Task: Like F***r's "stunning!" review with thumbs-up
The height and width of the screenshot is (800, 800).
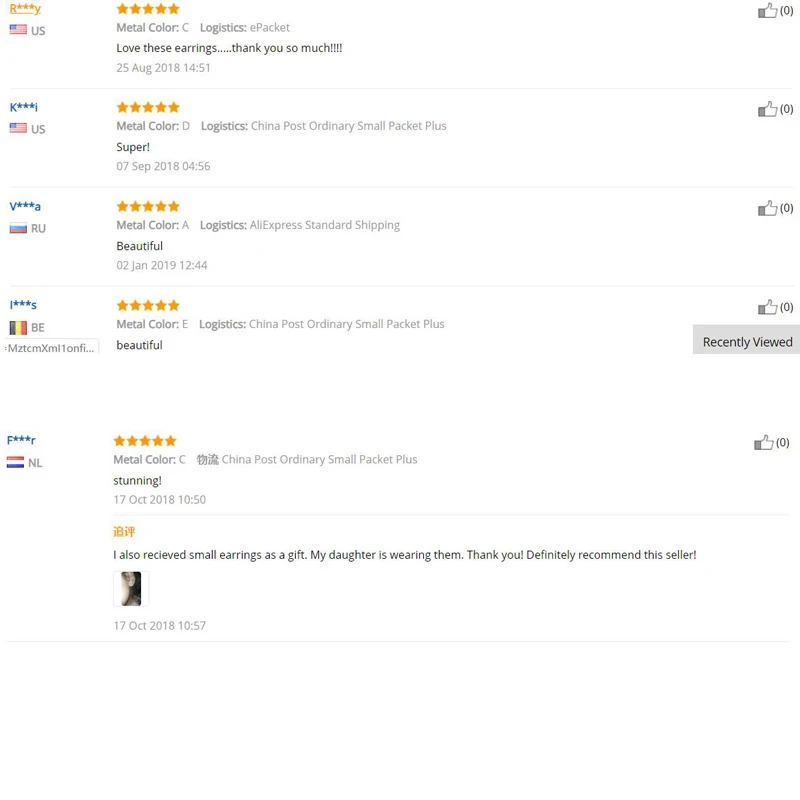Action: coord(763,442)
